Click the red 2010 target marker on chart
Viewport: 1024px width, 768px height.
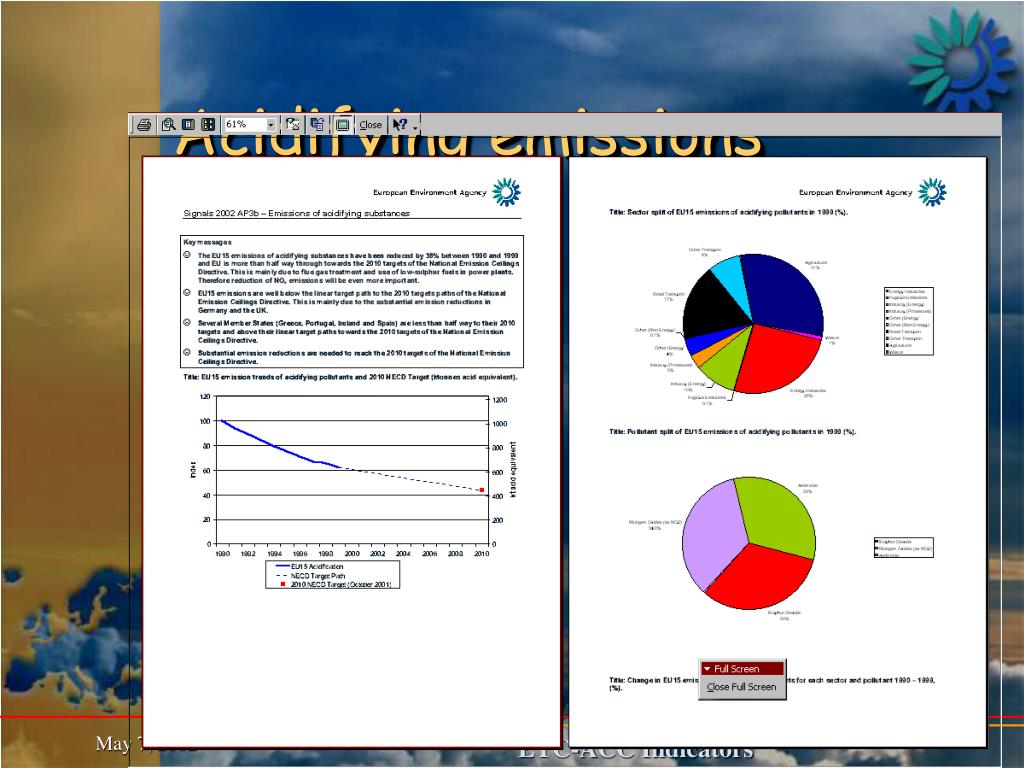pyautogui.click(x=482, y=490)
